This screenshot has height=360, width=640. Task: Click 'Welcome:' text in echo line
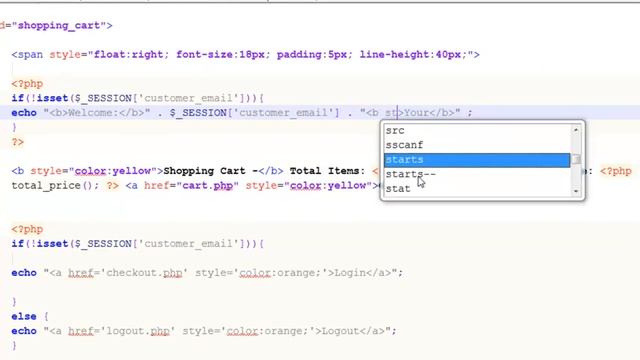click(93, 113)
